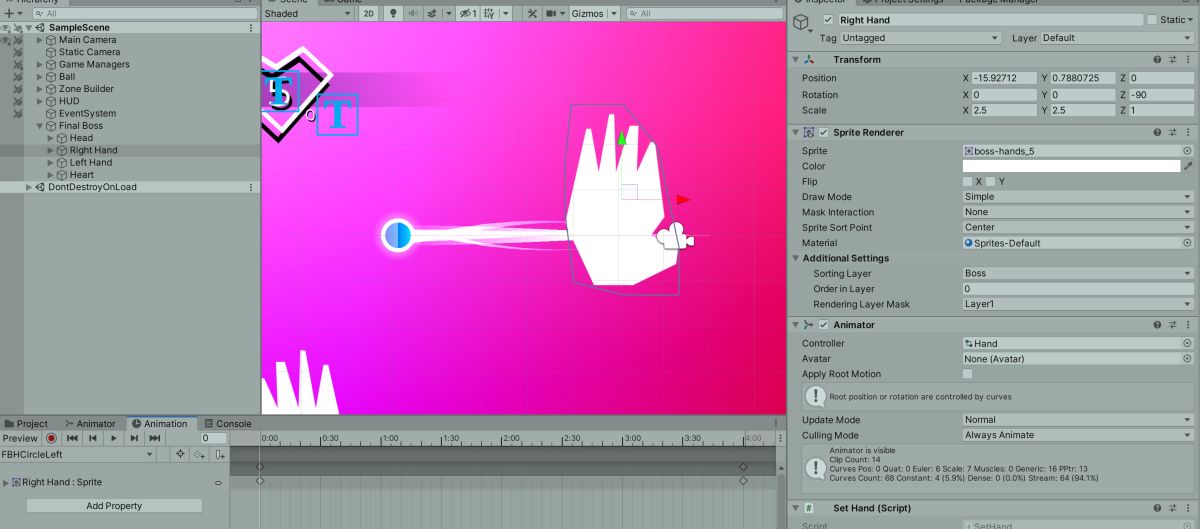Click the Preview button in Animation window

20,438
